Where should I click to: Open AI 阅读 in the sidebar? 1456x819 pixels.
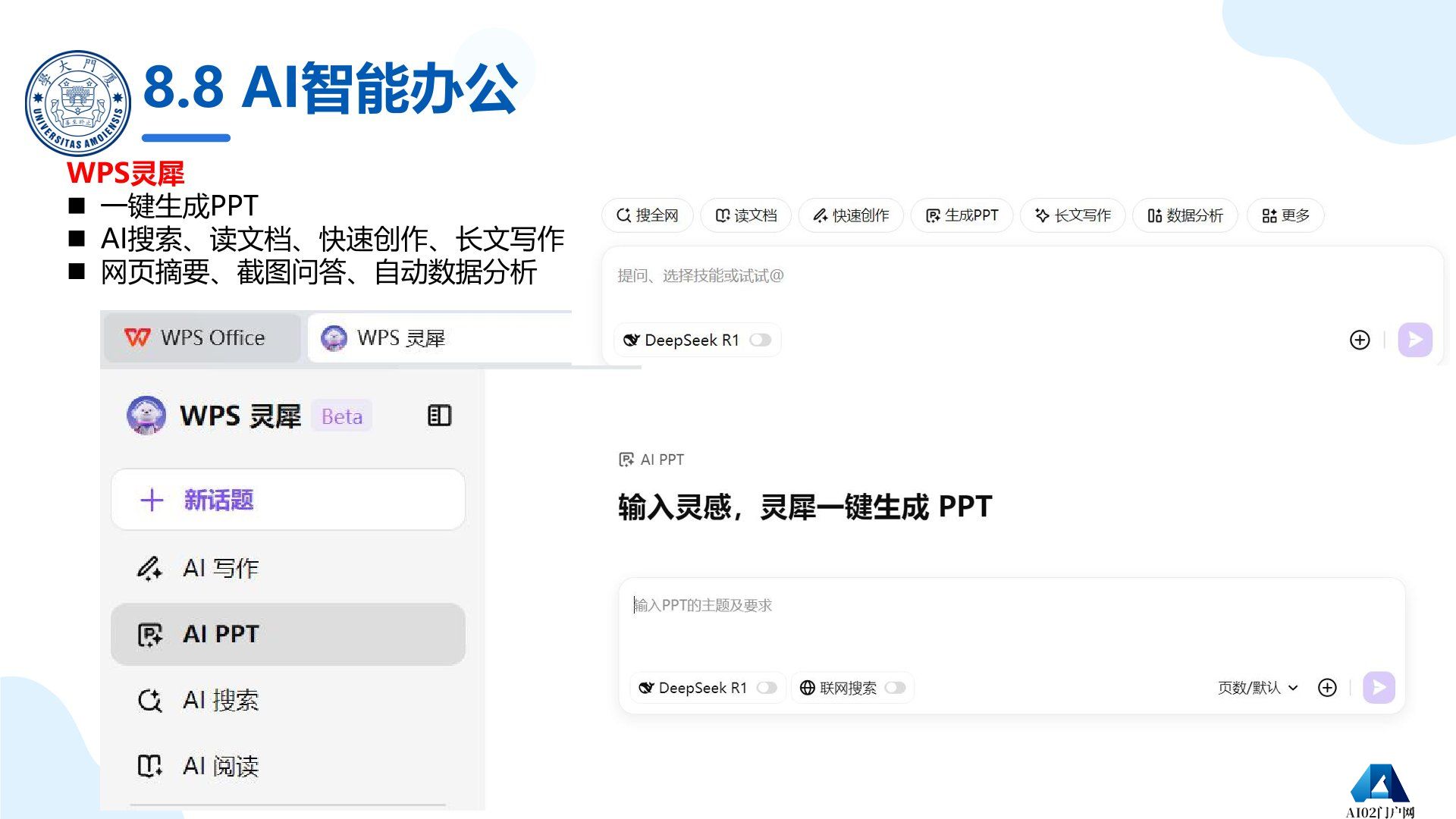click(x=288, y=767)
